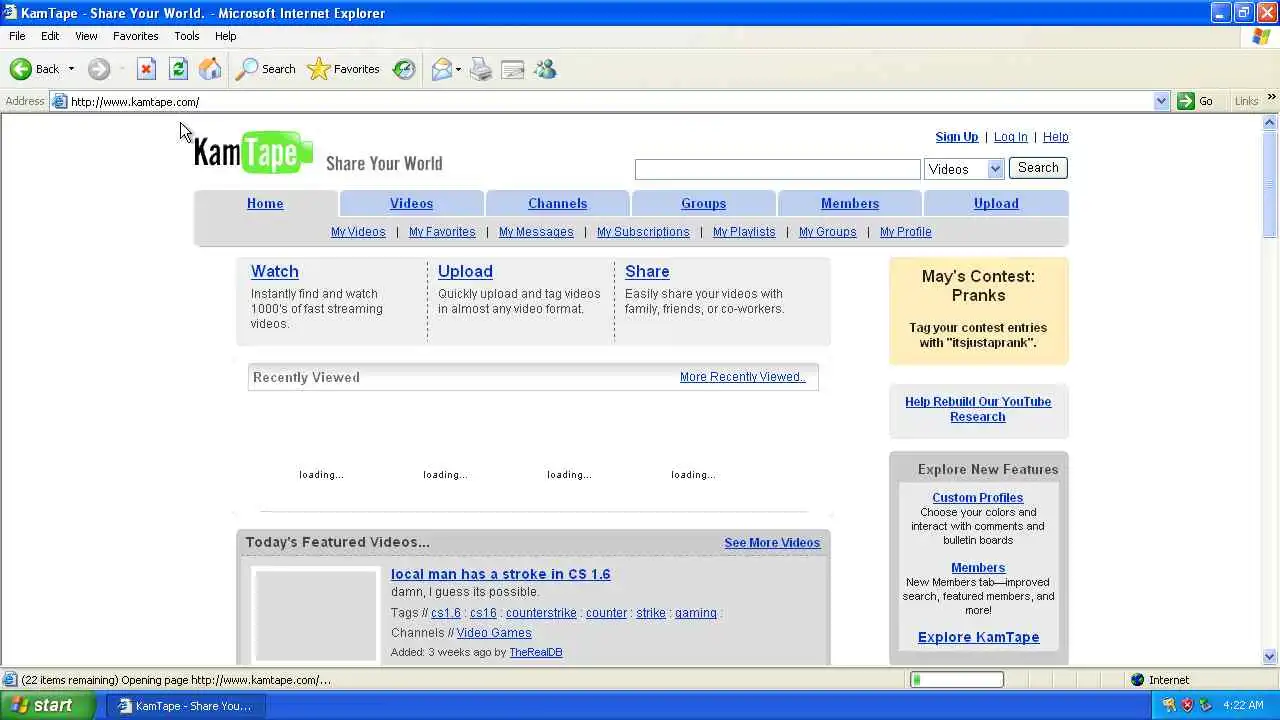
Task: Click the Sign Up link
Action: coord(956,137)
